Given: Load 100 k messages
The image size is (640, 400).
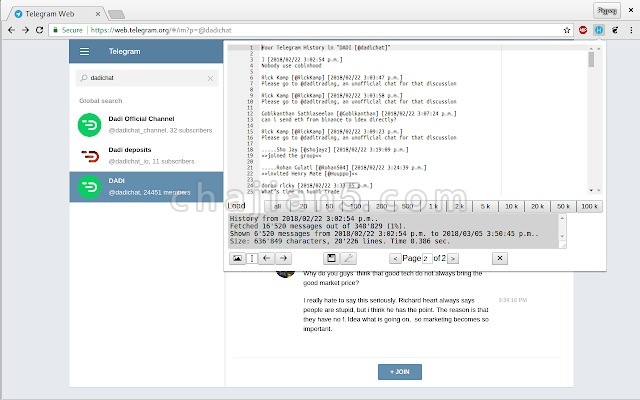Looking at the screenshot, I should click(x=589, y=206).
